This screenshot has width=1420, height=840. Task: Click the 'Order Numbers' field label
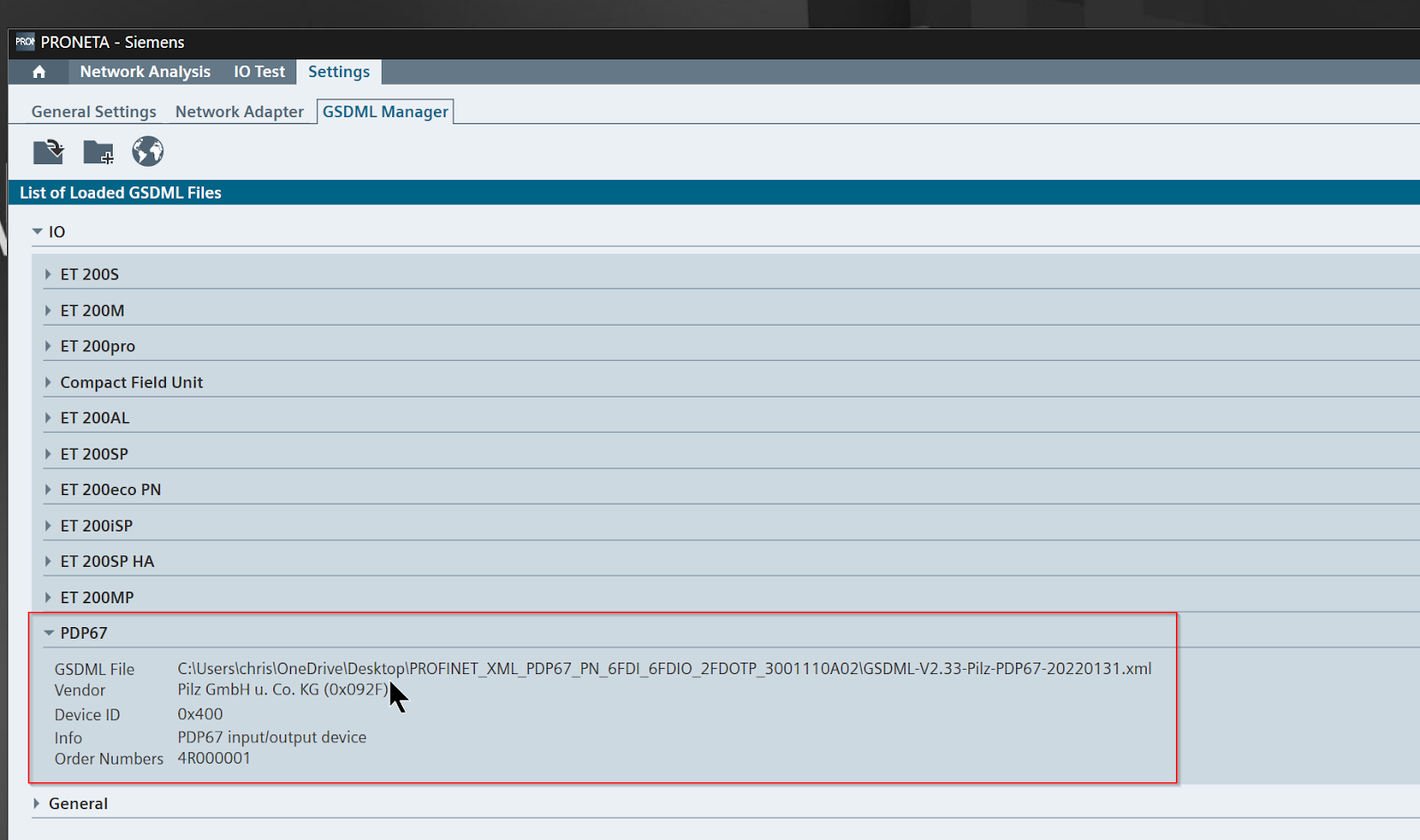(x=109, y=759)
